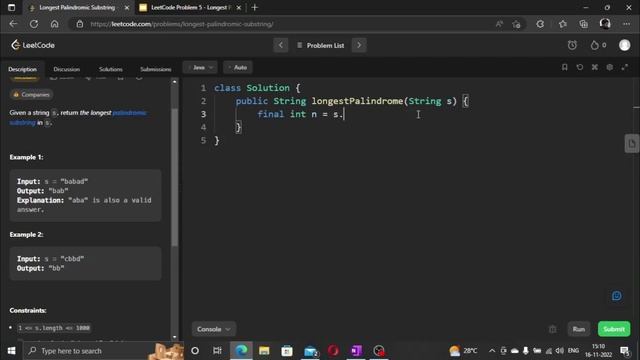Click the editor shortcuts icon
This screenshot has width=640, height=360.
click(x=595, y=67)
